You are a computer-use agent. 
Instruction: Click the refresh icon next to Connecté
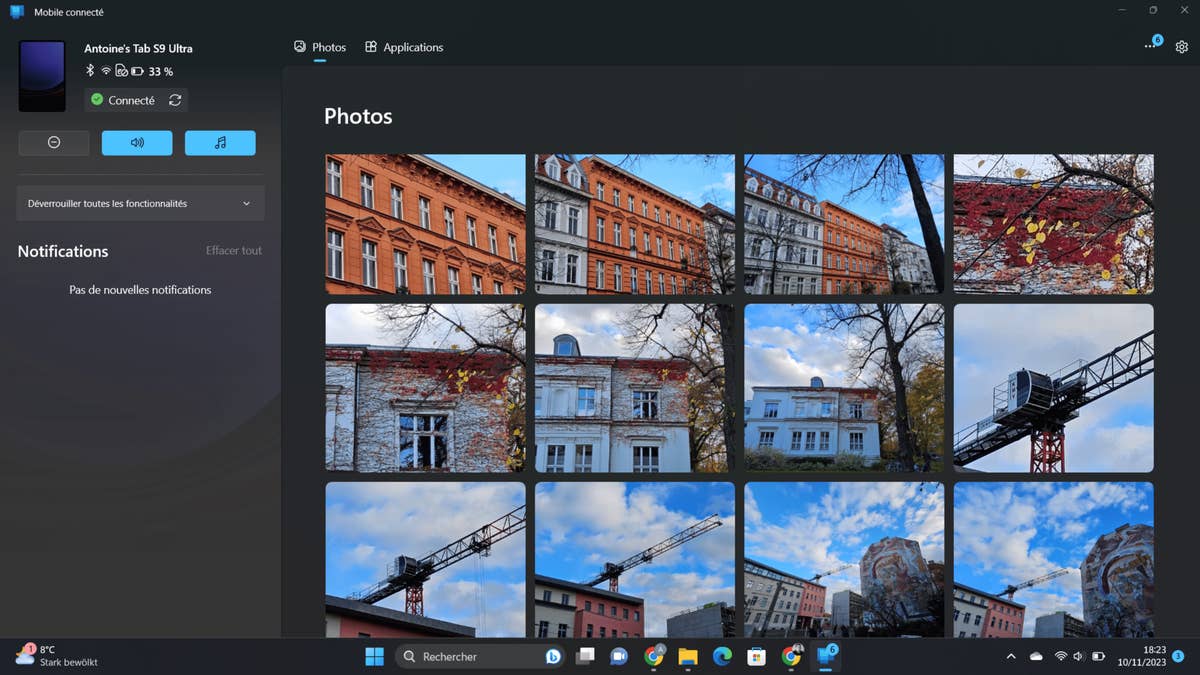click(x=175, y=100)
